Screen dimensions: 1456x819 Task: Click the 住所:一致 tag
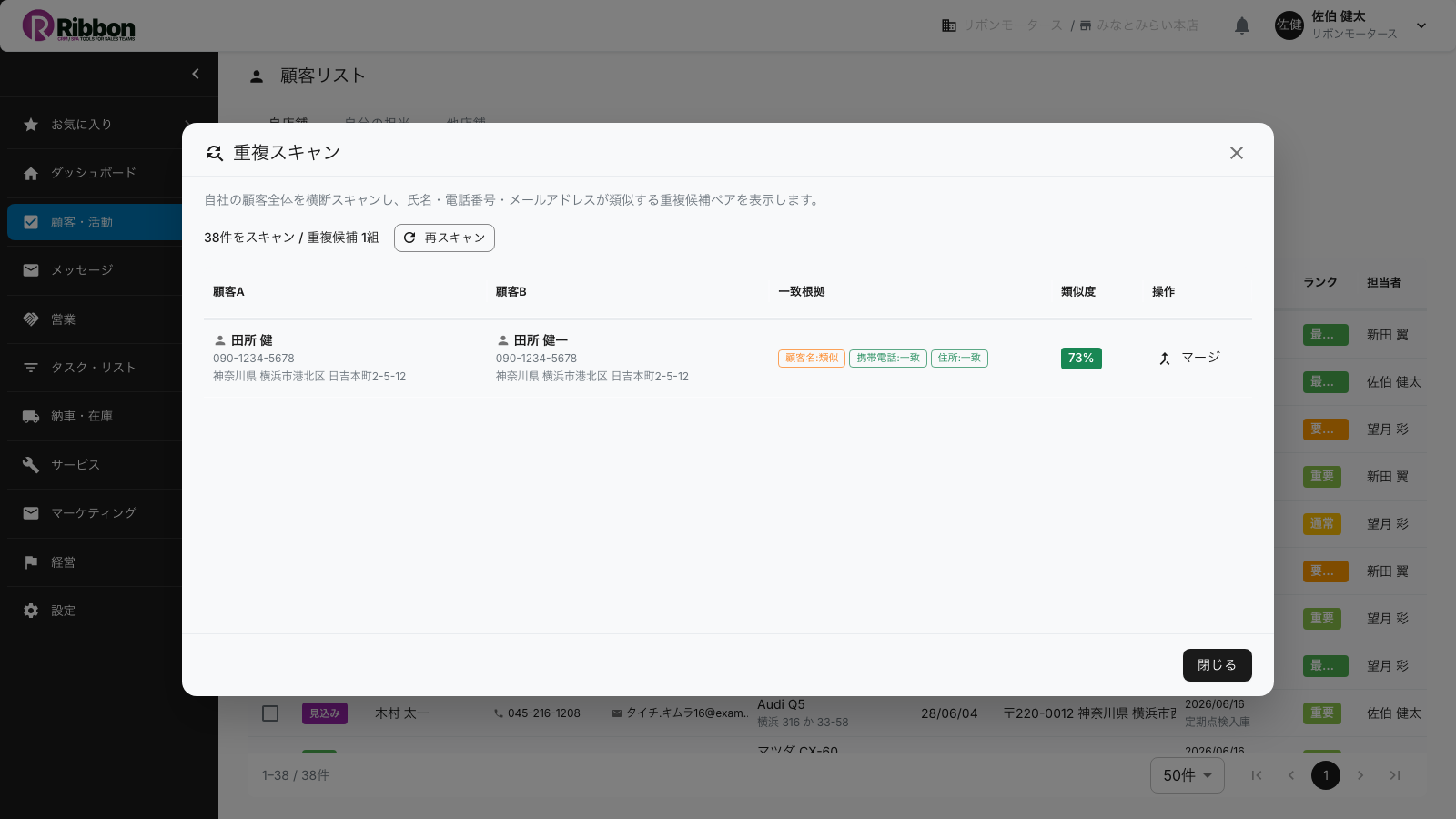coord(959,359)
